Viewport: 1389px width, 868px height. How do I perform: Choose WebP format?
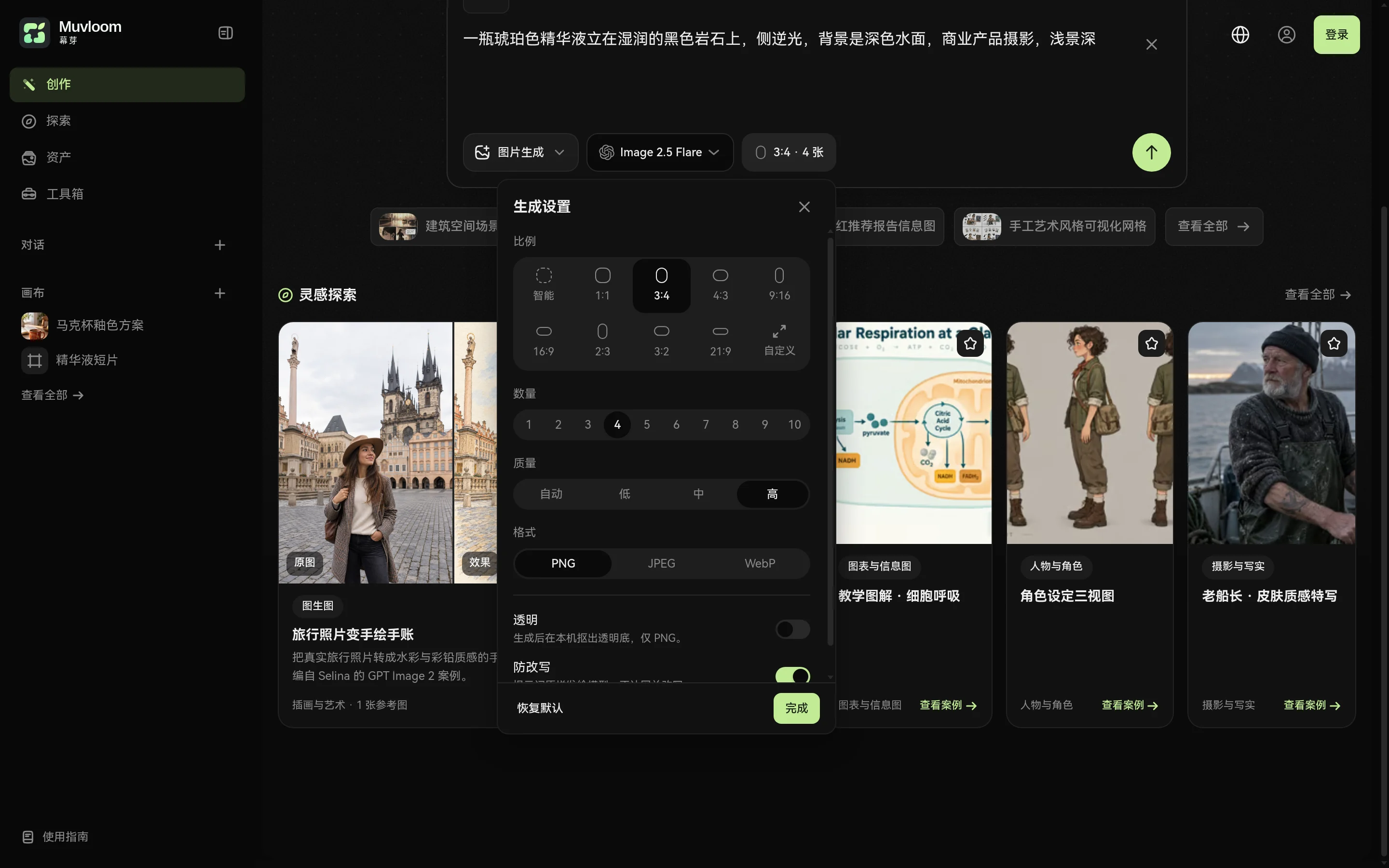coord(760,563)
